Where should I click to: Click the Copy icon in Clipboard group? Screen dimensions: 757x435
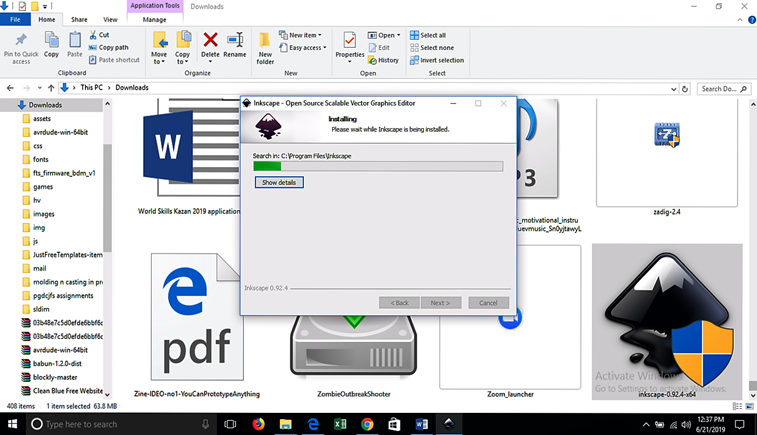pos(51,40)
